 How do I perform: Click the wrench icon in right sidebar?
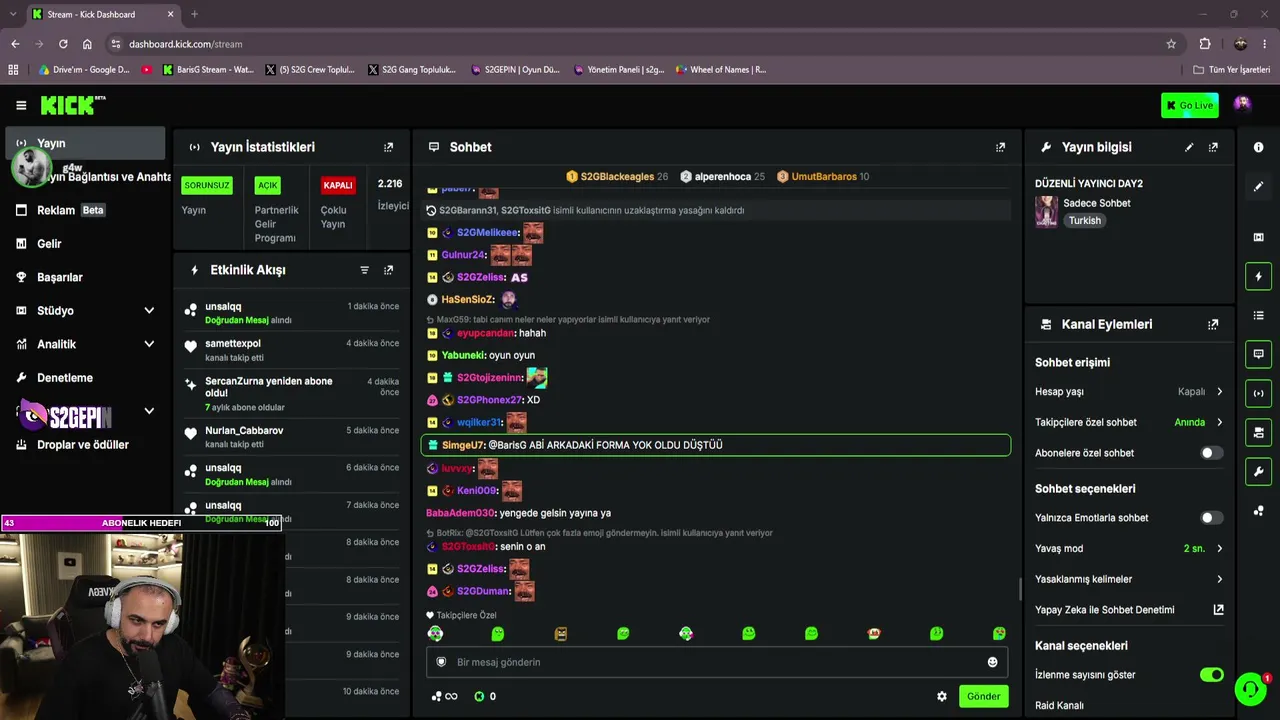1258,471
